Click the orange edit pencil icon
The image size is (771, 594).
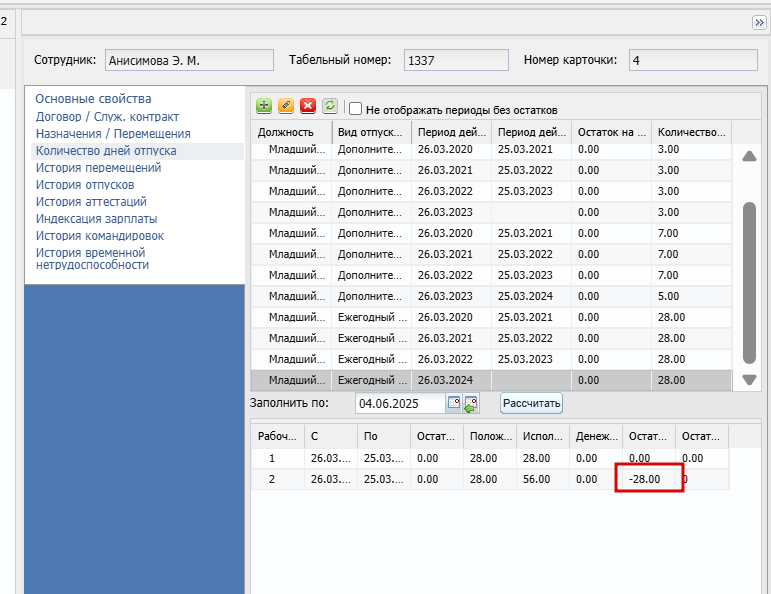click(286, 106)
